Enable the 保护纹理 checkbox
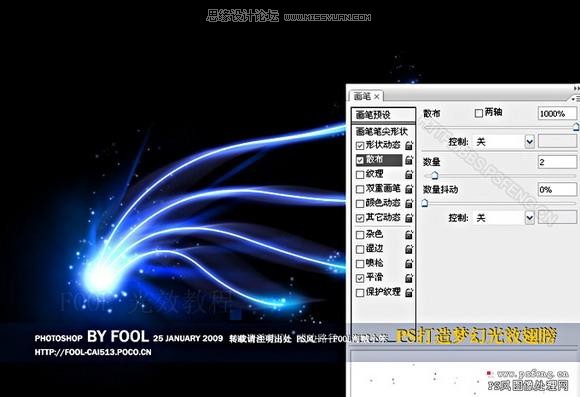 click(360, 293)
